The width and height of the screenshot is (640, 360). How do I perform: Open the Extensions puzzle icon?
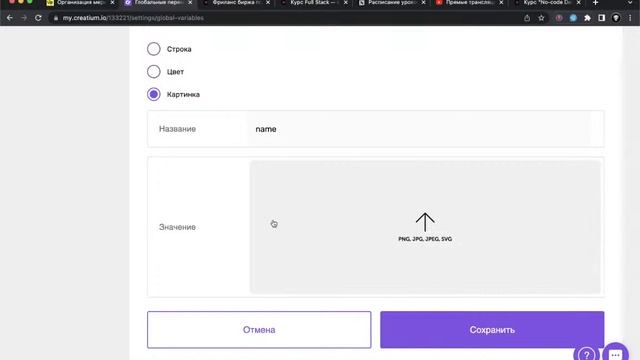click(587, 18)
